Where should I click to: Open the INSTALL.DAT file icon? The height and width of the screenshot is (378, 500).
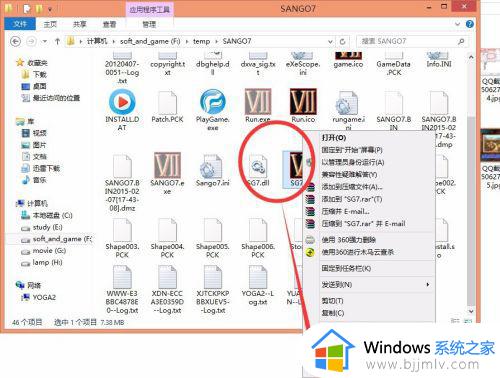click(x=122, y=102)
